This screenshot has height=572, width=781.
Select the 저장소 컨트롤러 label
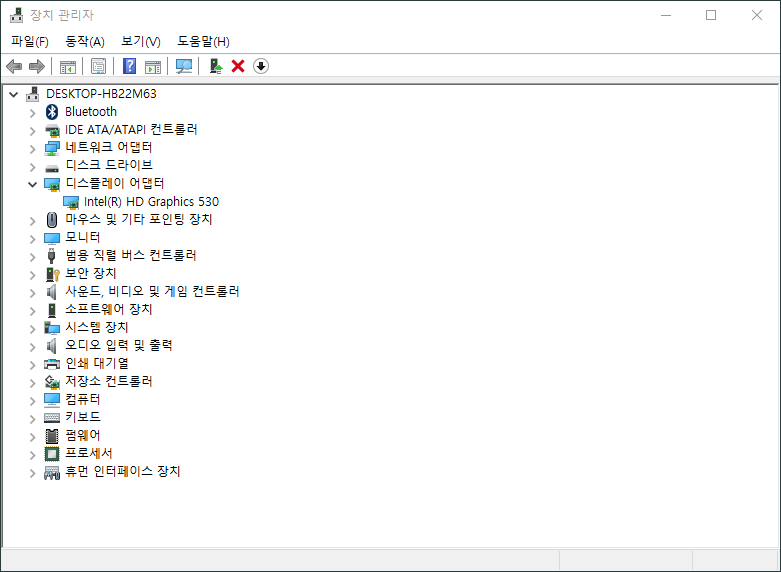109,382
